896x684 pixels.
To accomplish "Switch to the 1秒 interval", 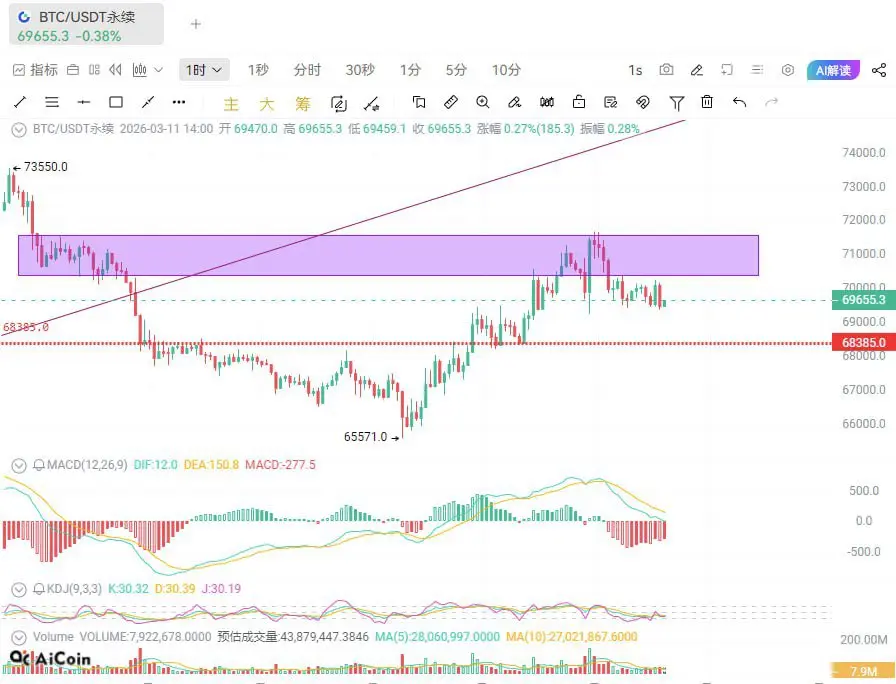I will 258,70.
